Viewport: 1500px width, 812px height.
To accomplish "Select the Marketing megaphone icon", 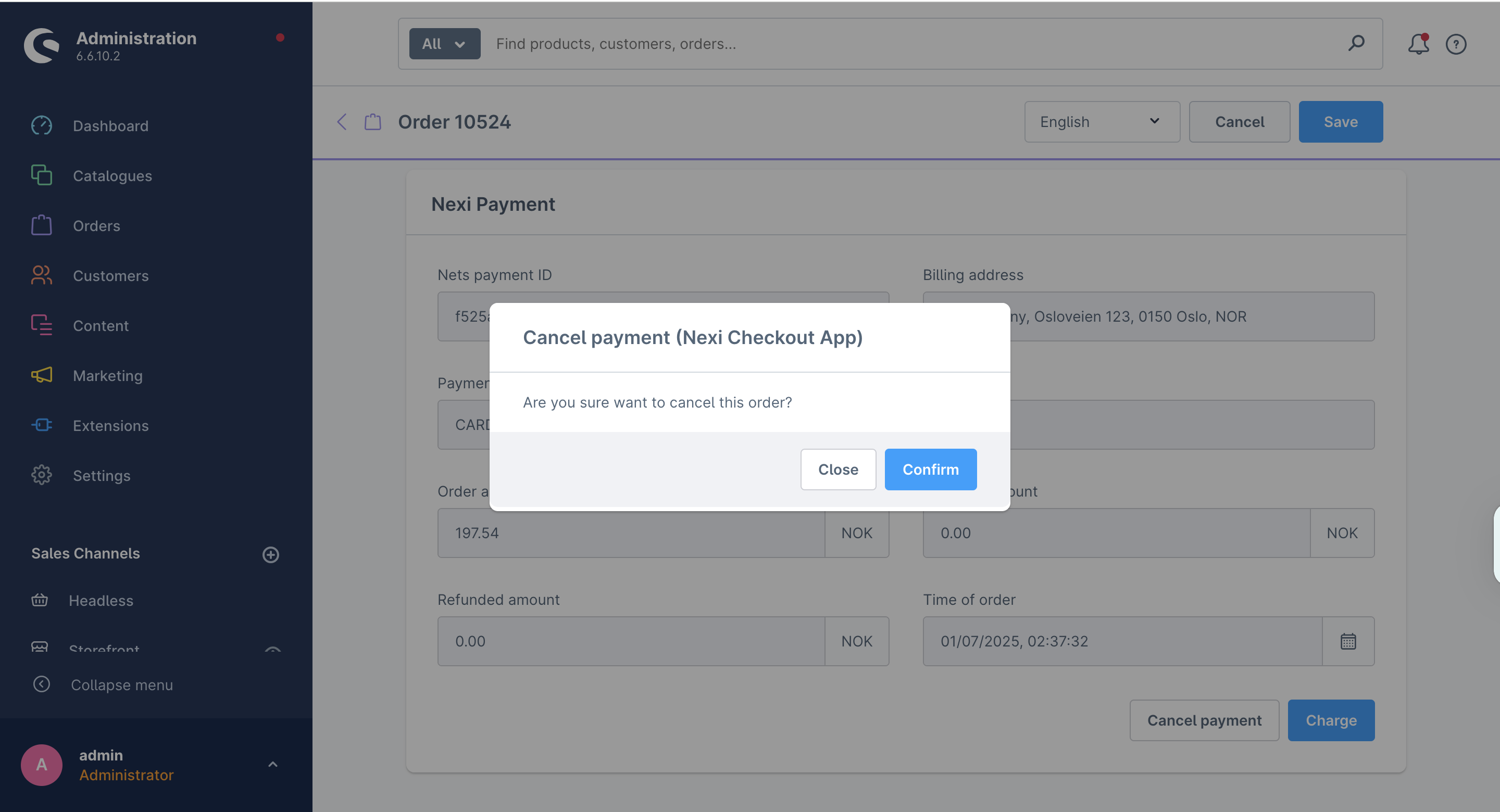I will click(x=41, y=375).
